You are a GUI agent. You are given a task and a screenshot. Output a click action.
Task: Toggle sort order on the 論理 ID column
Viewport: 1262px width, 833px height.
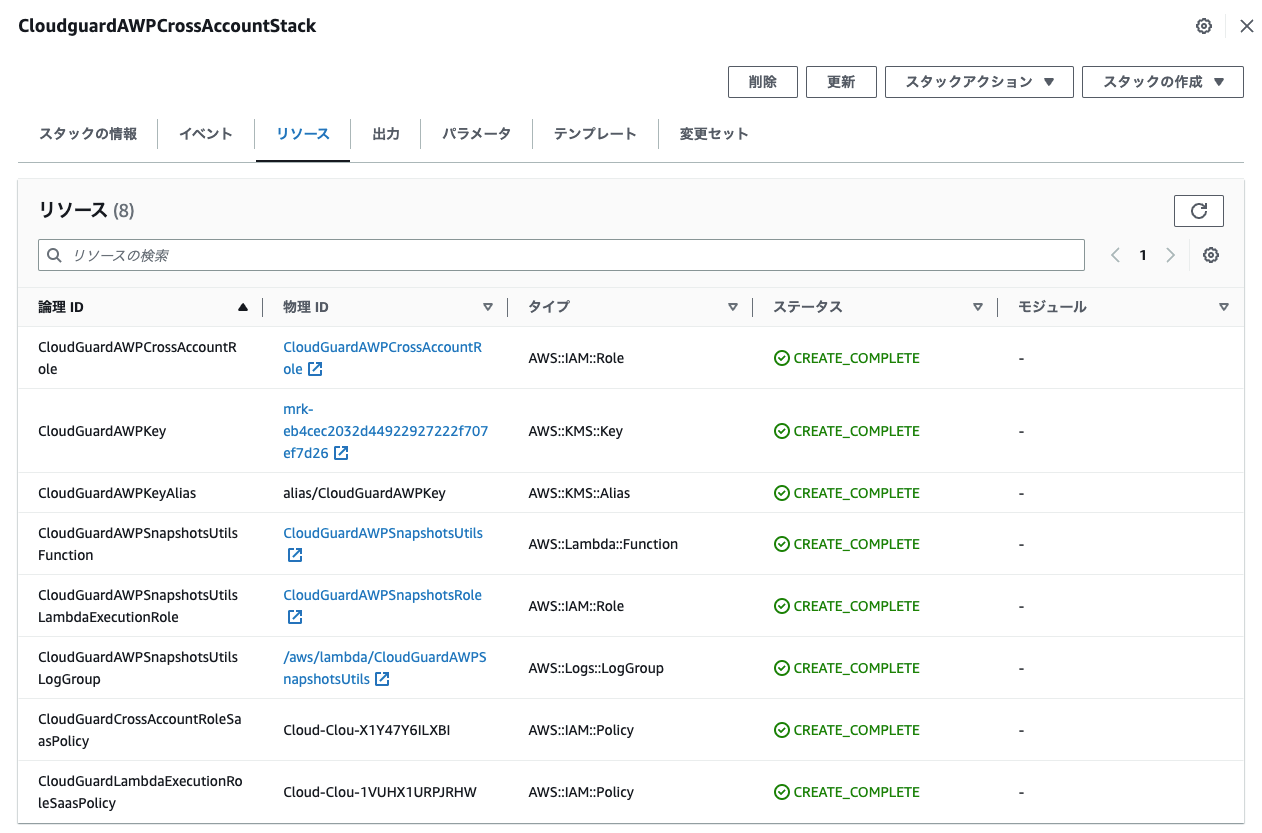pyautogui.click(x=242, y=307)
